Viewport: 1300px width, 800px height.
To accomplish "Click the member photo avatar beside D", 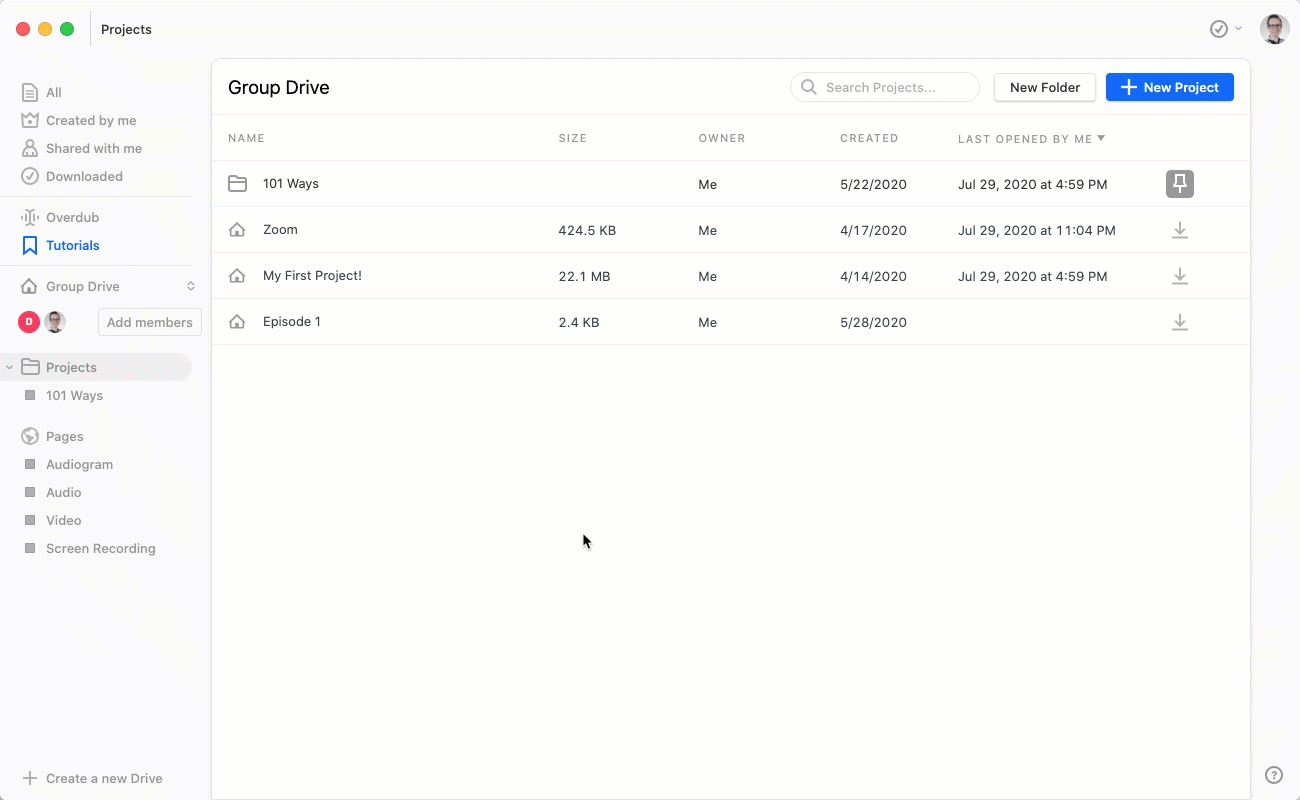I will coord(55,322).
